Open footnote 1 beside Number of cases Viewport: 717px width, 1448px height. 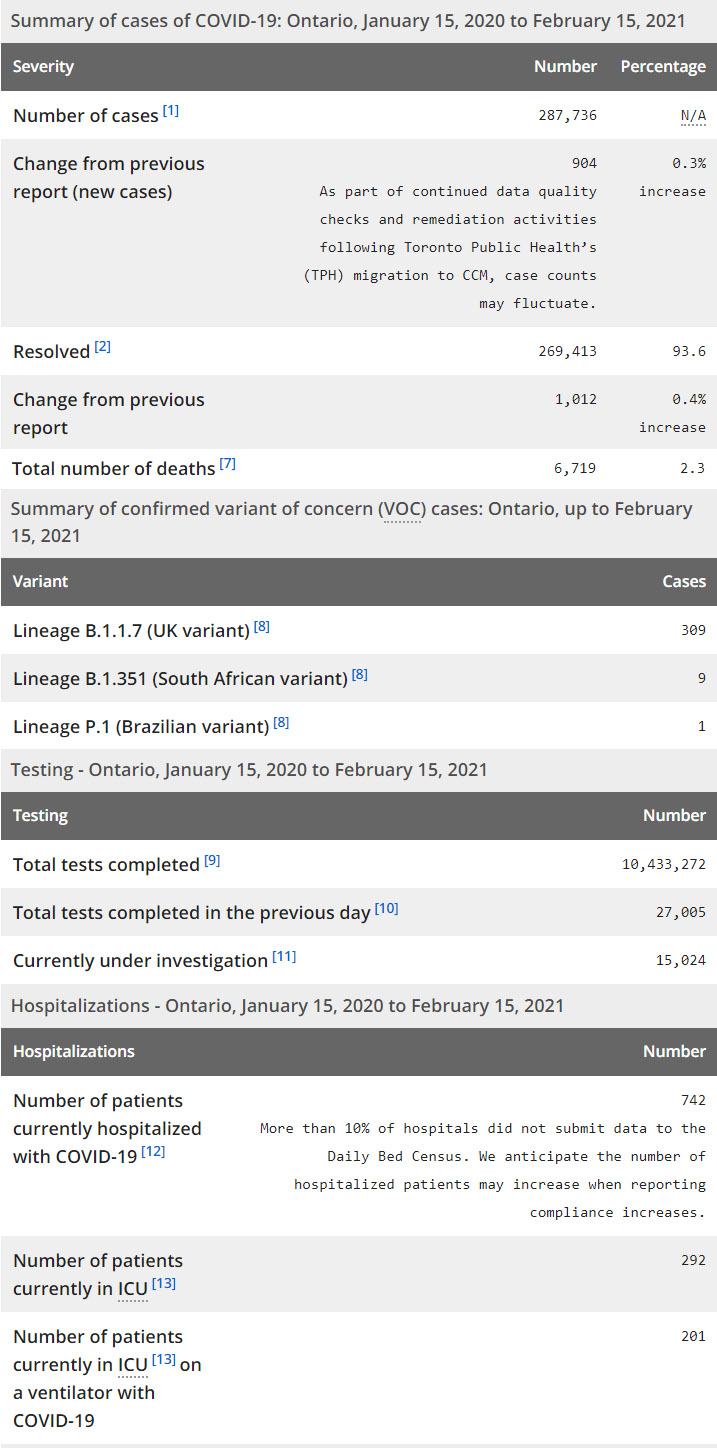[171, 111]
